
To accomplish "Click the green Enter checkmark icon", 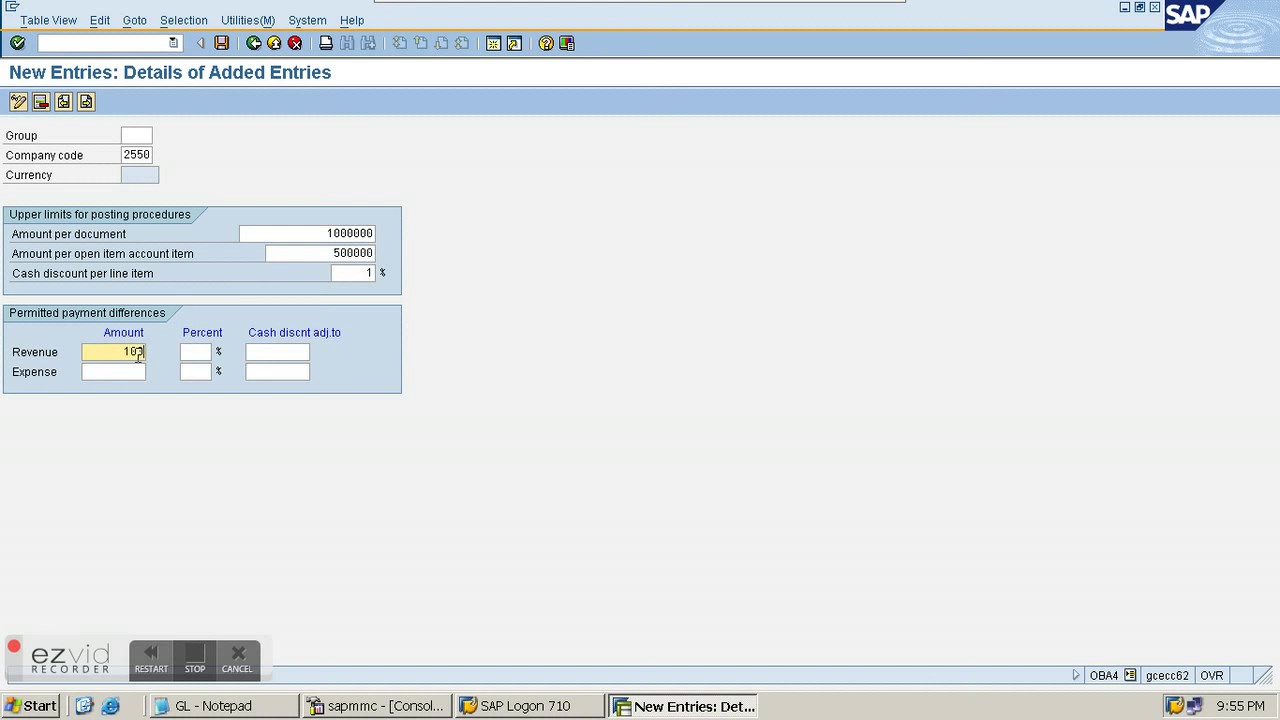I will pyautogui.click(x=17, y=43).
